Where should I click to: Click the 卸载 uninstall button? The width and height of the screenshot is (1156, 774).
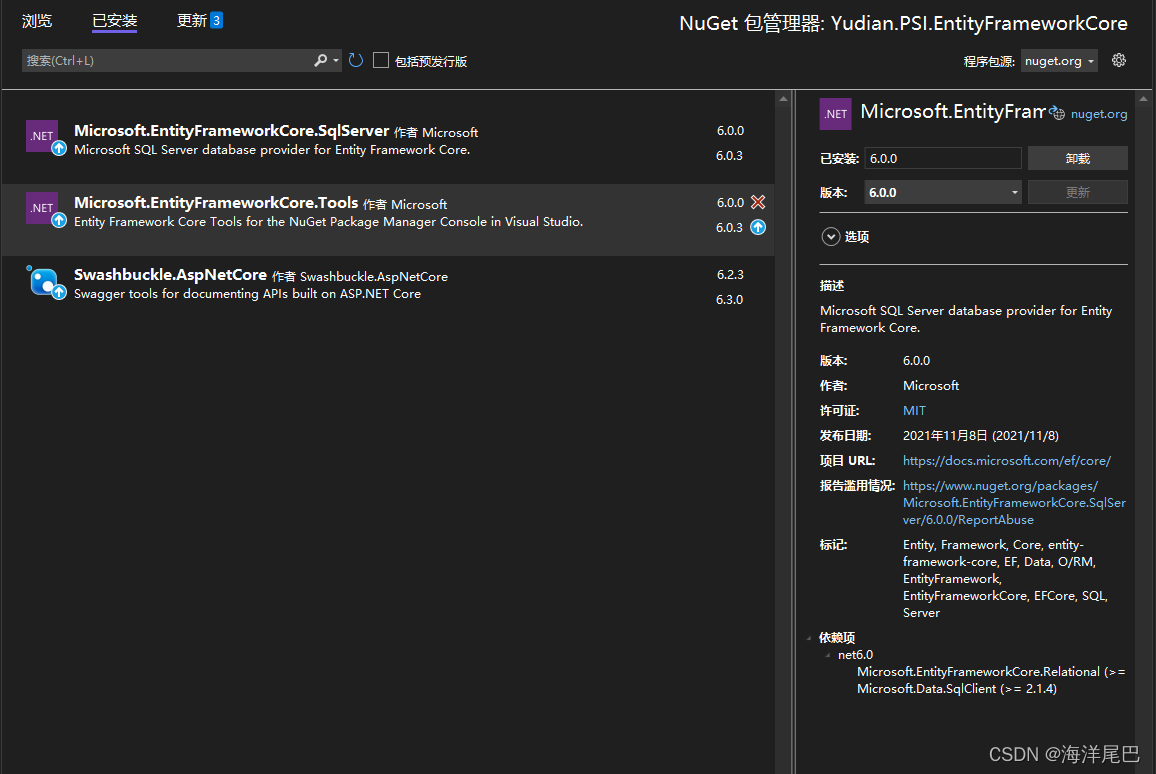pos(1077,158)
